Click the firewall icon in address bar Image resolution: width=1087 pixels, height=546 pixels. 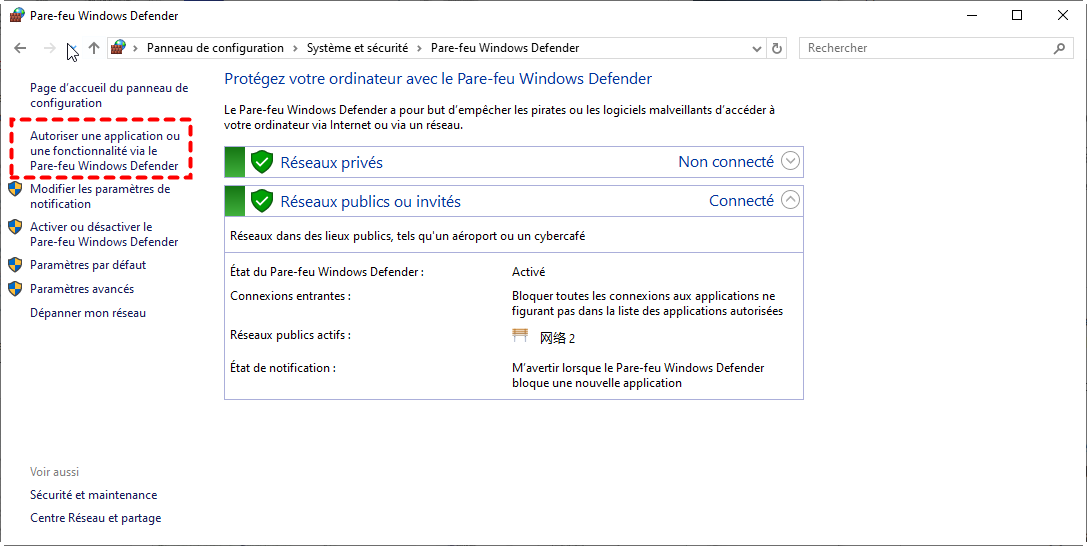[119, 48]
